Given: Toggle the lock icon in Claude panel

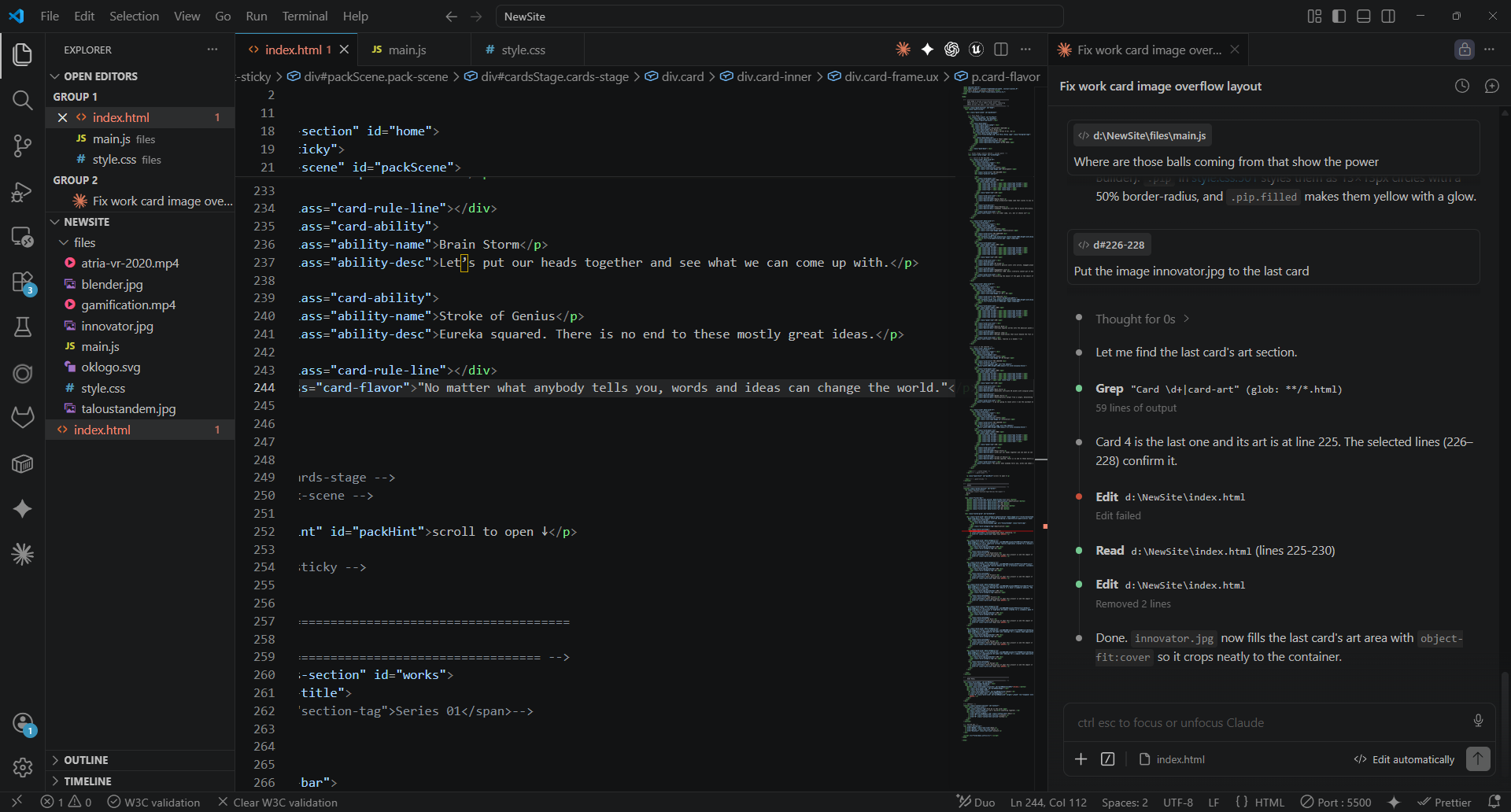Looking at the screenshot, I should 1464,50.
